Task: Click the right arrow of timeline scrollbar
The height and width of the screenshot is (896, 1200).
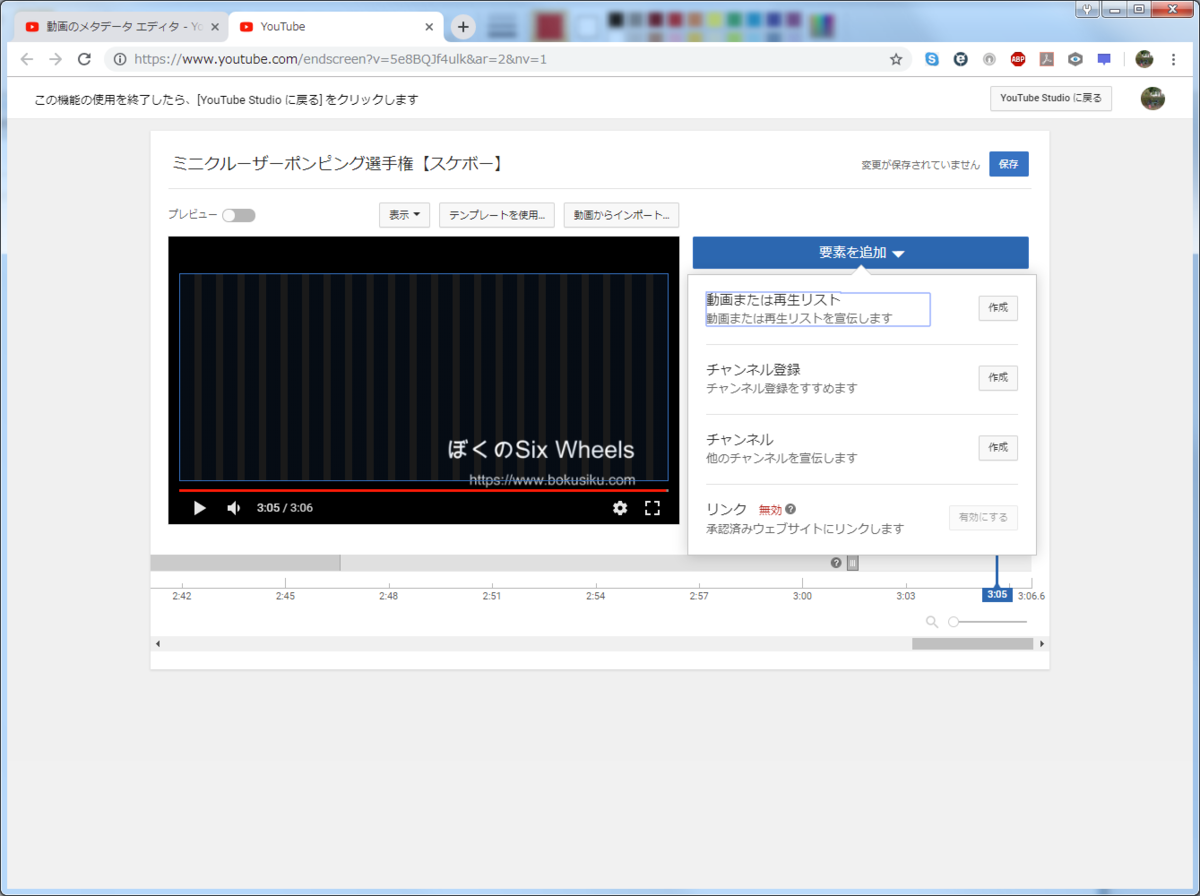Action: (1043, 644)
